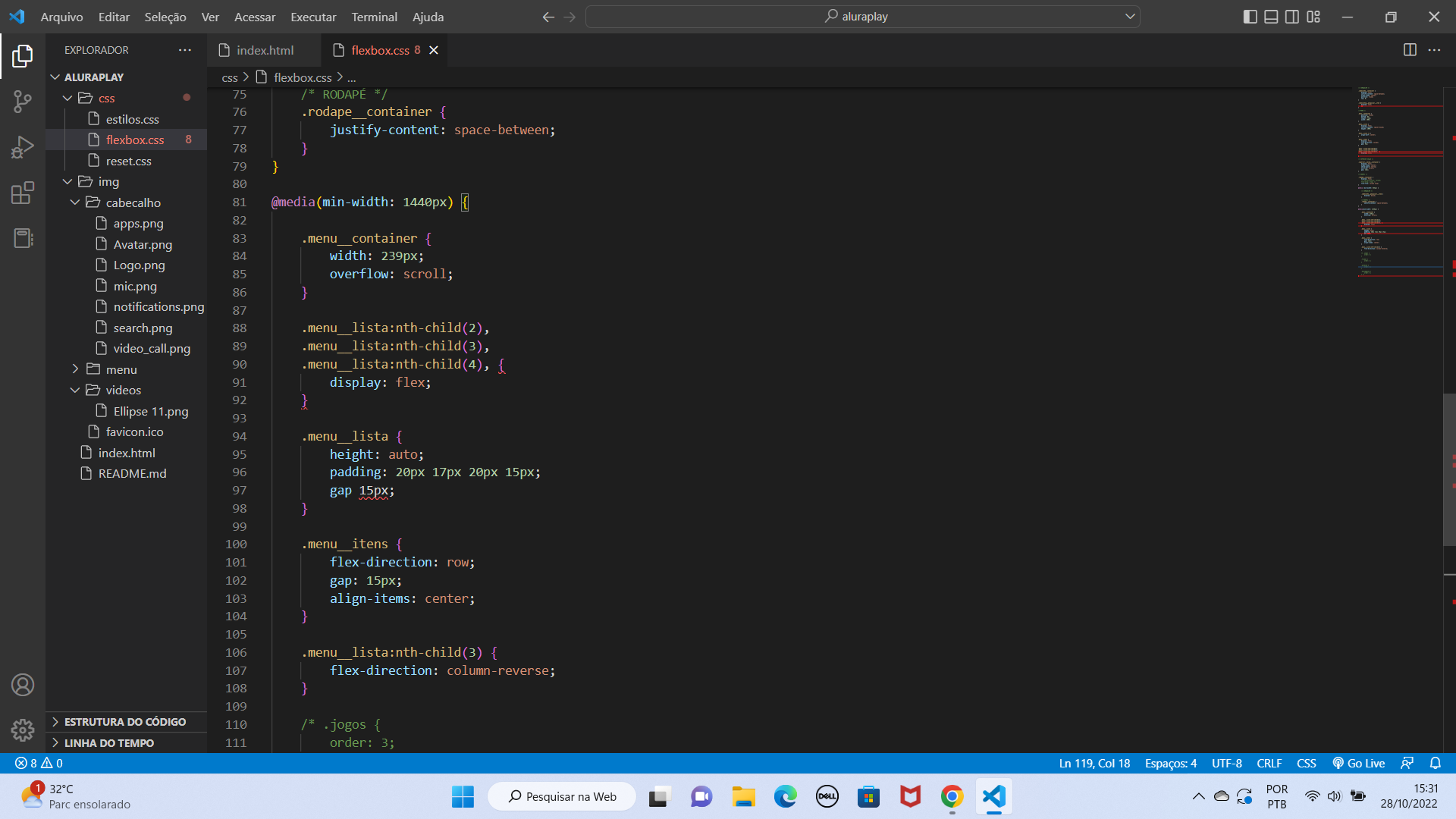The width and height of the screenshot is (1456, 819).
Task: Click the Explorer more actions ellipsis
Action: tap(185, 50)
